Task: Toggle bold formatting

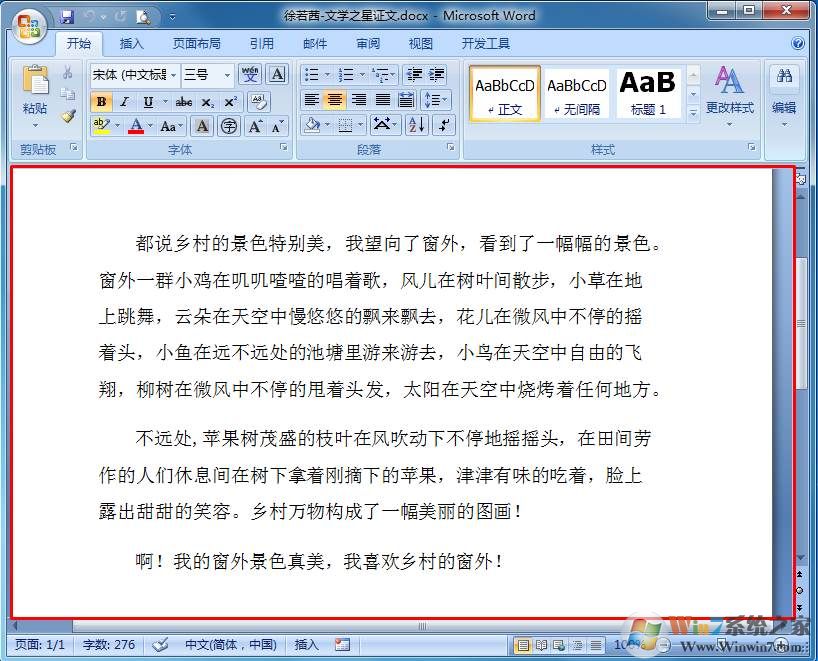Action: coord(101,102)
